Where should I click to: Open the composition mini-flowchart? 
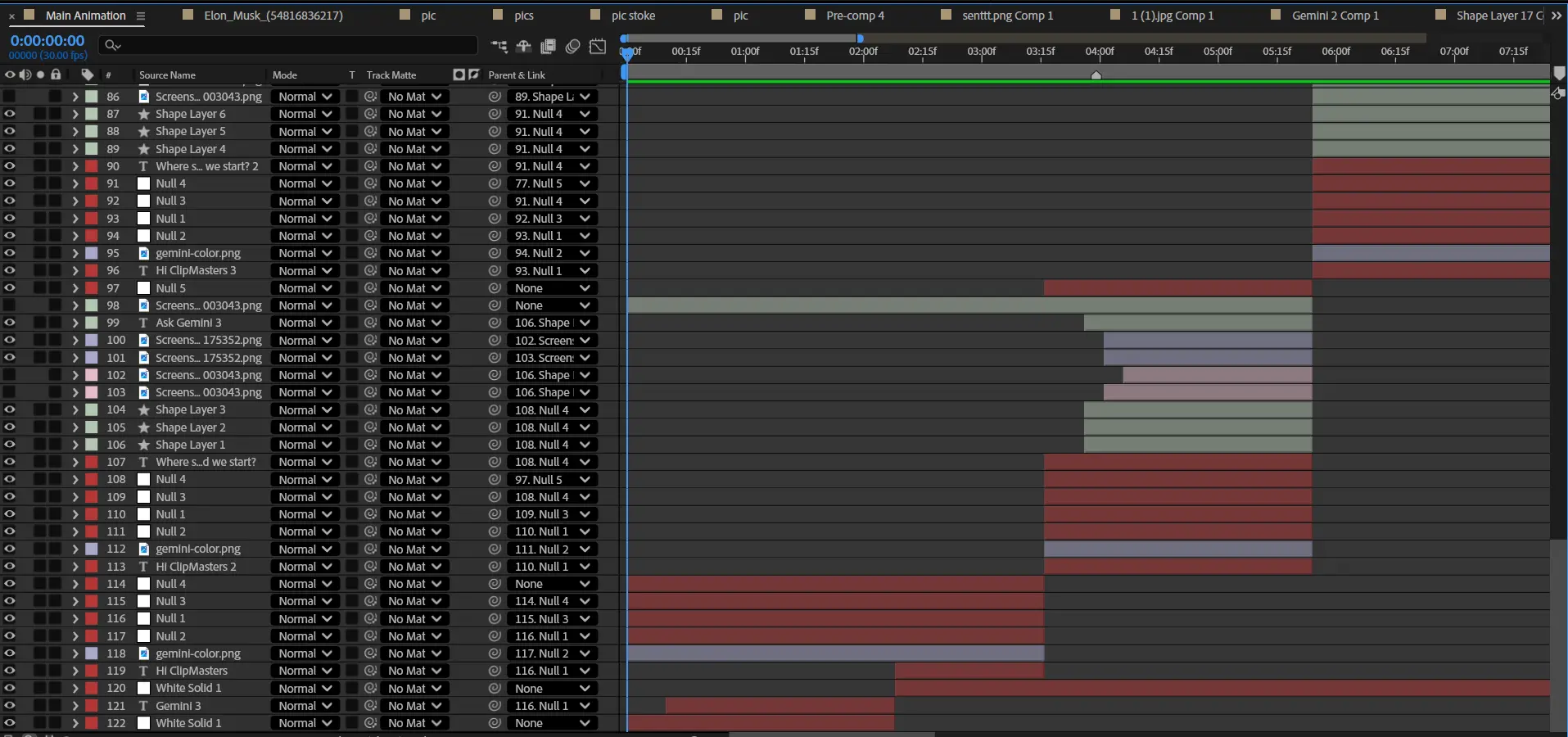[499, 47]
